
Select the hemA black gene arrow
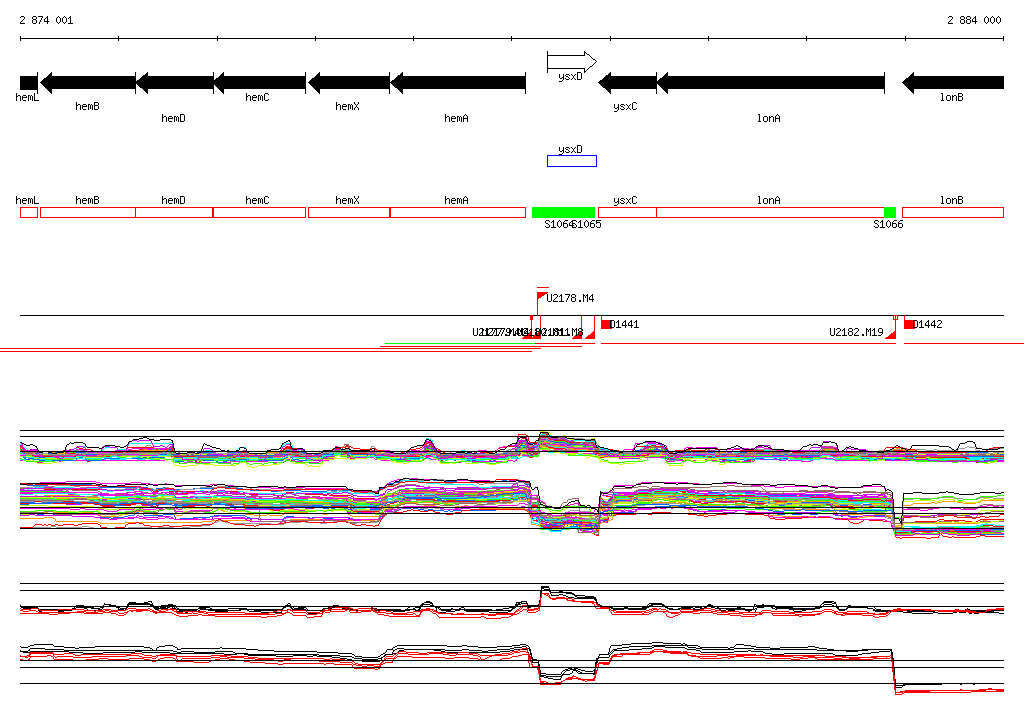(x=458, y=83)
